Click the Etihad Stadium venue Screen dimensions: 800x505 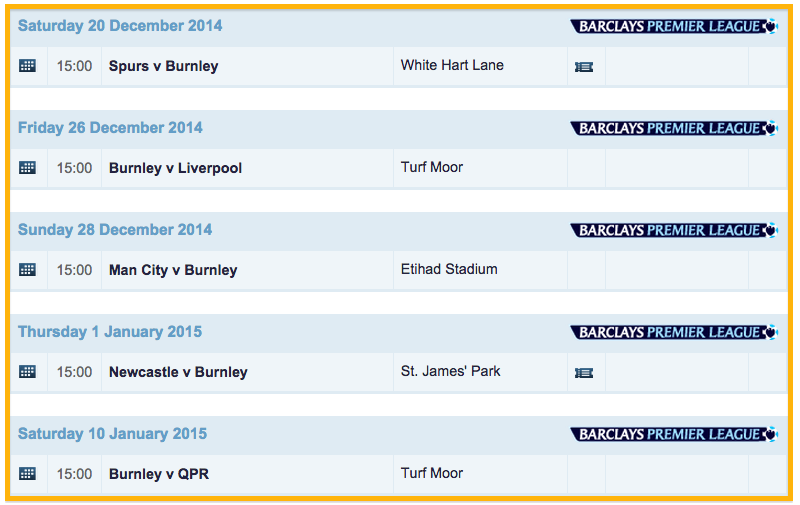click(449, 269)
